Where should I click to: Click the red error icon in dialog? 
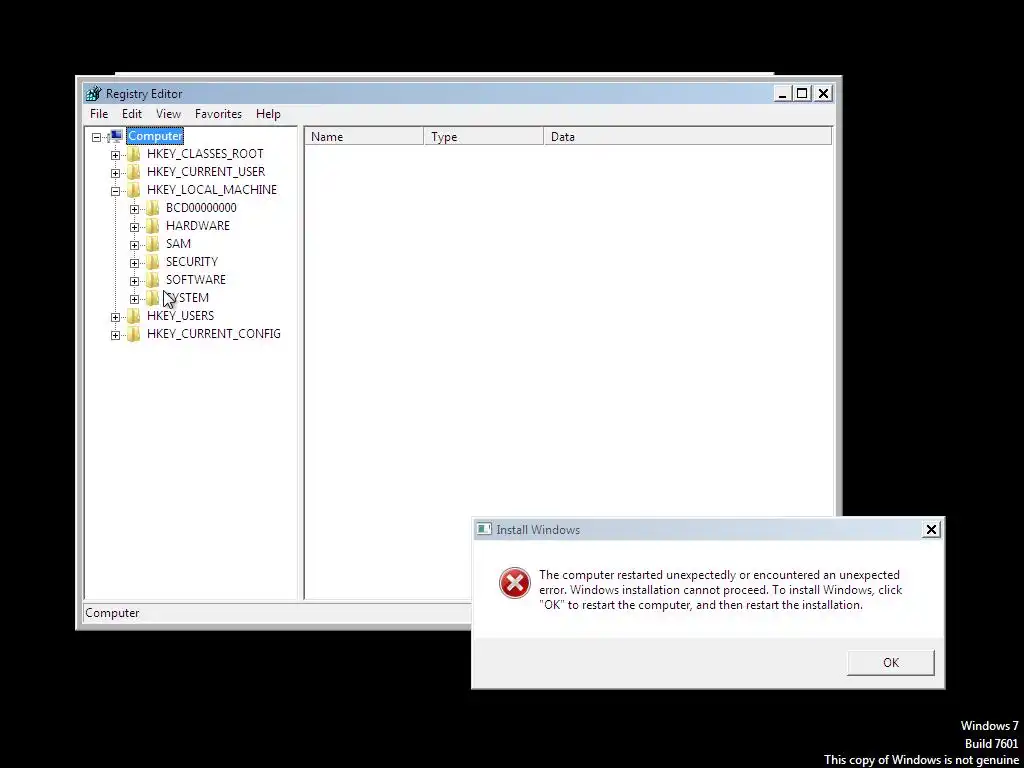[515, 583]
